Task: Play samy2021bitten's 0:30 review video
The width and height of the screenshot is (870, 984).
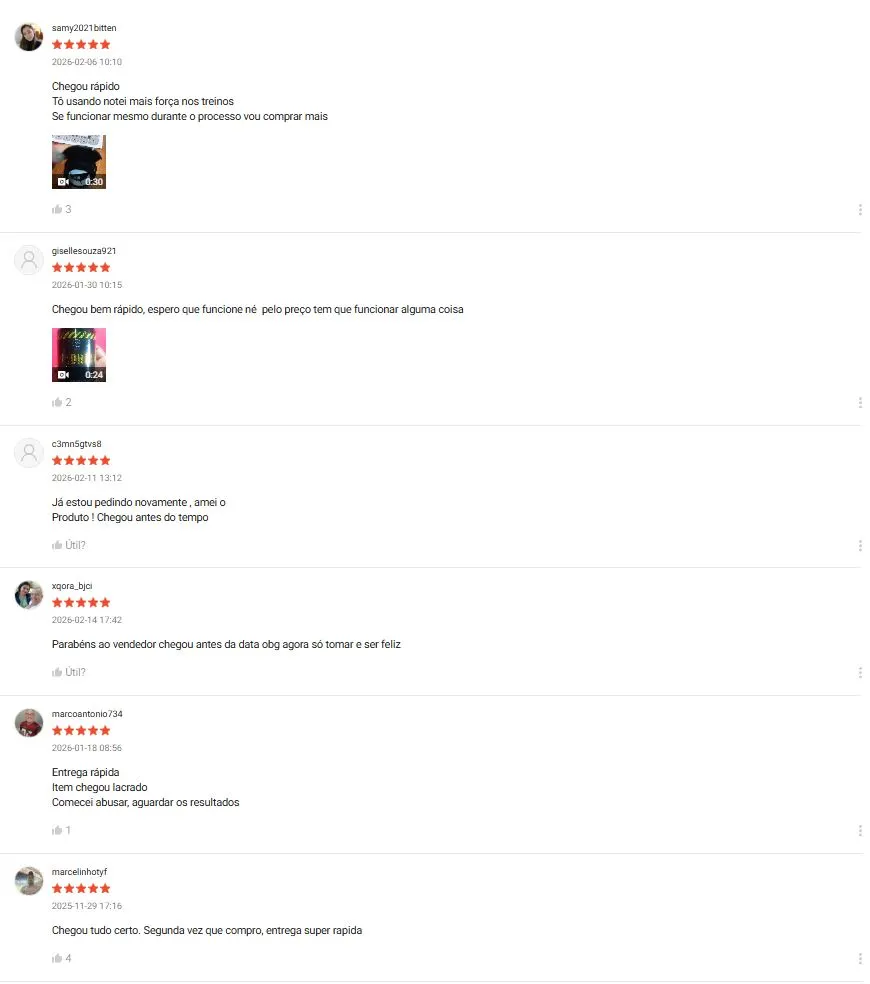Action: [78, 162]
